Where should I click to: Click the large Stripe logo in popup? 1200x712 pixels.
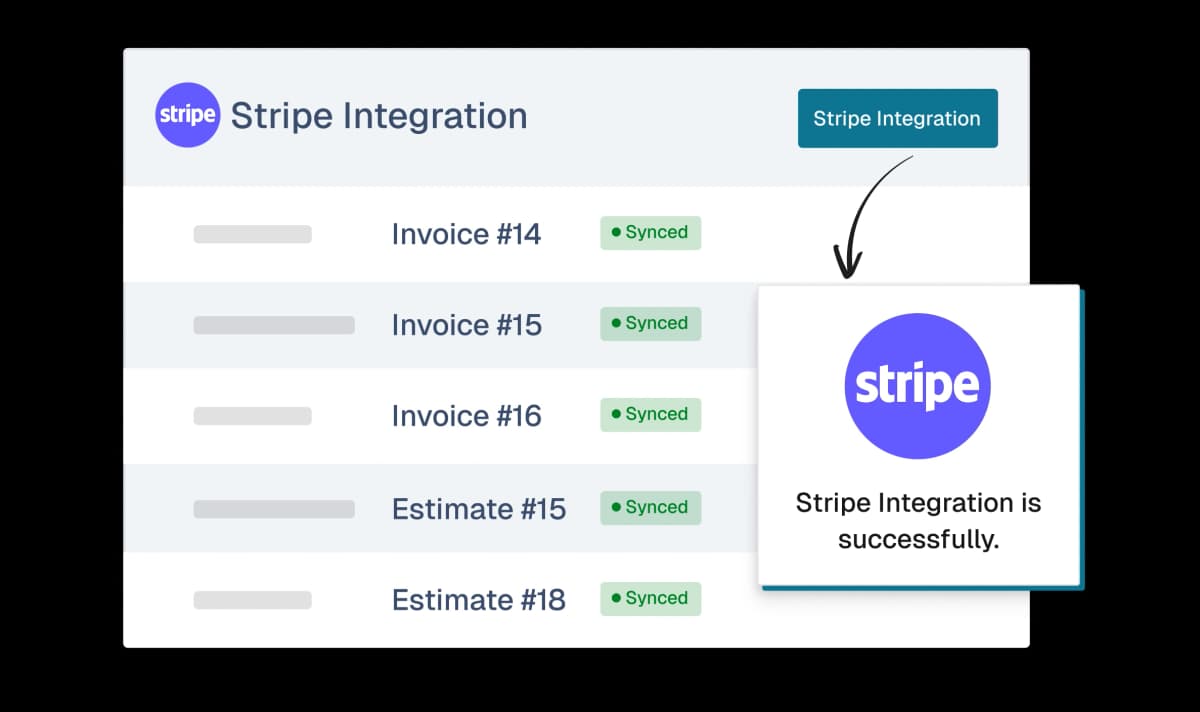click(x=918, y=386)
